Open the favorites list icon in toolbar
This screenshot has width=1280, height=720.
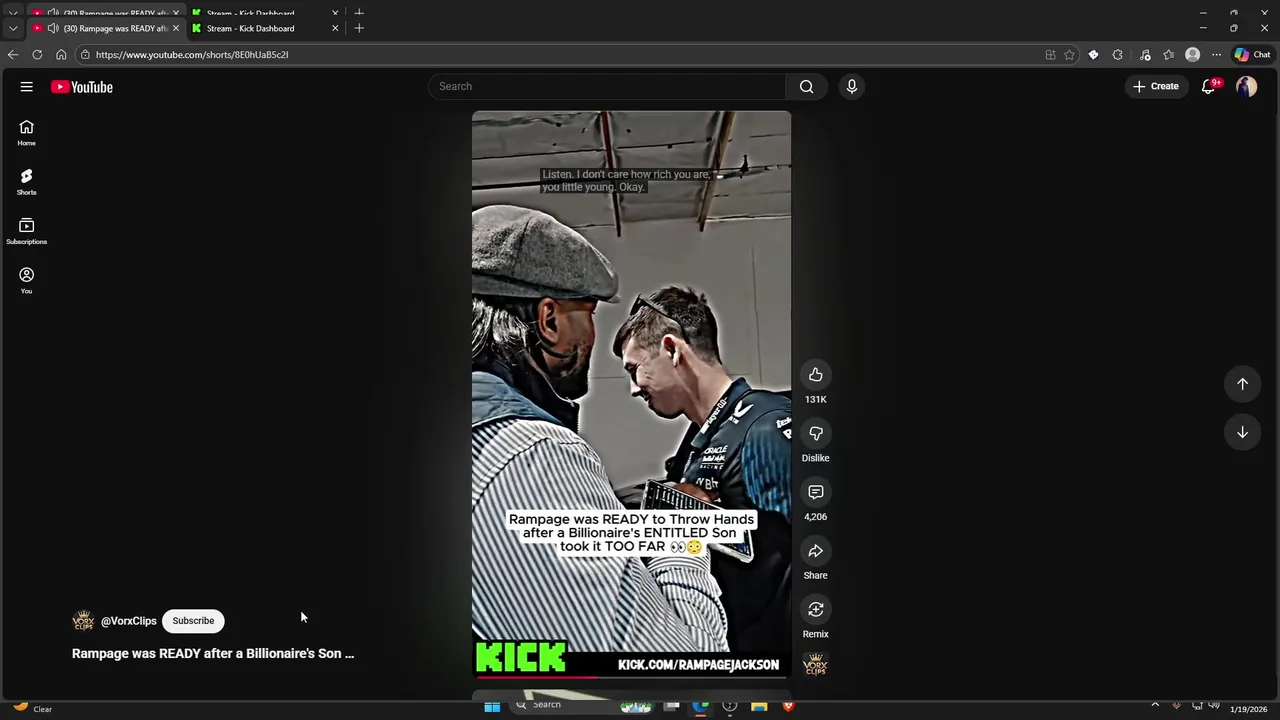click(1168, 55)
